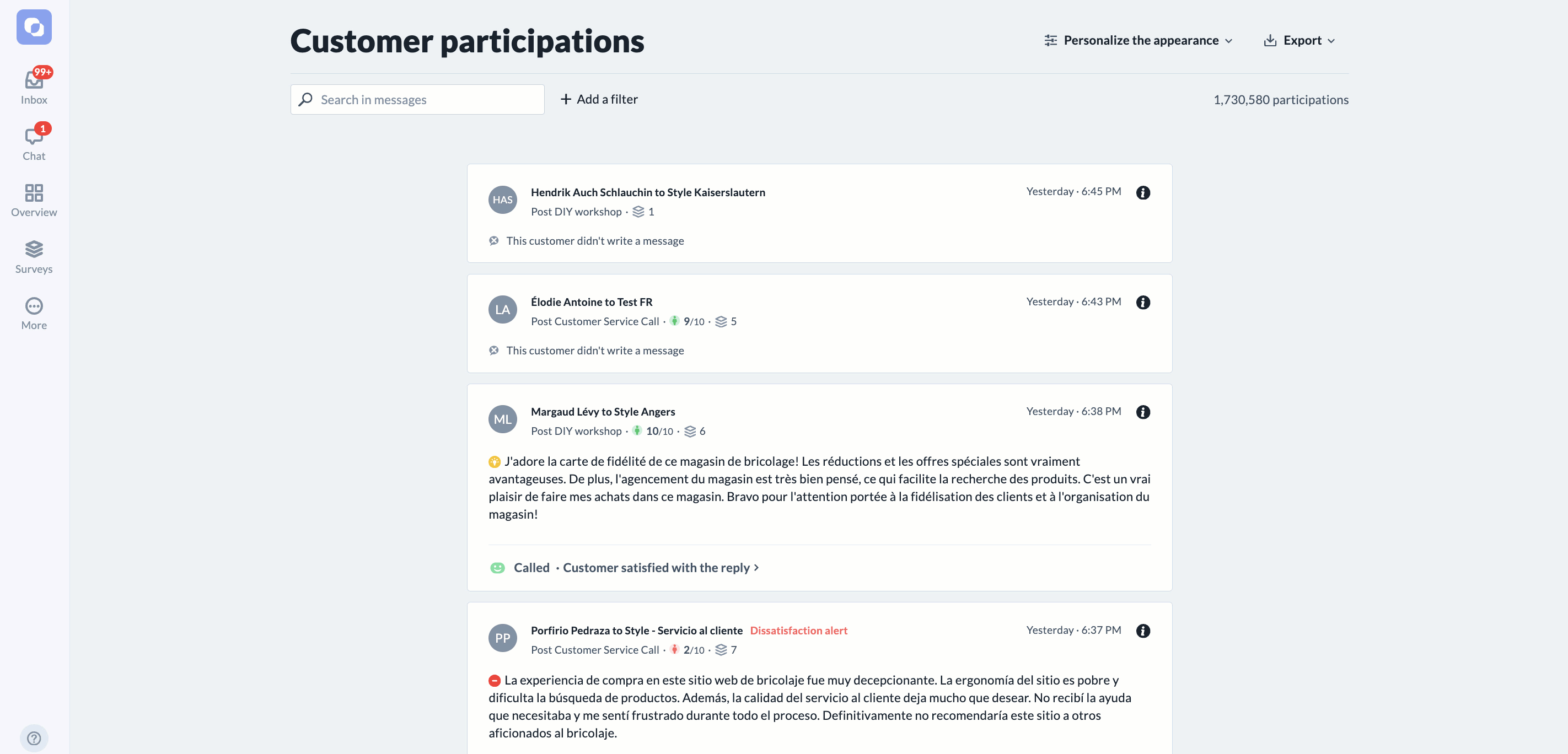Expand Customer satisfied with the reply details

pos(661,567)
